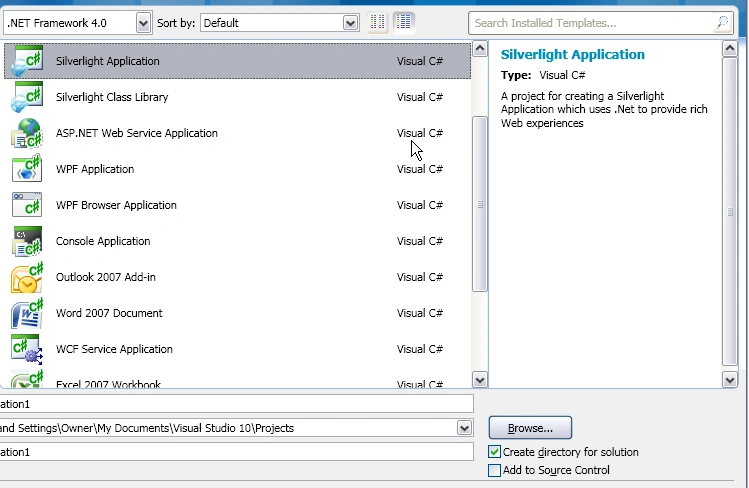Select the 'WPF Application' row text
Screen dimensions: 749x488
(x=95, y=169)
